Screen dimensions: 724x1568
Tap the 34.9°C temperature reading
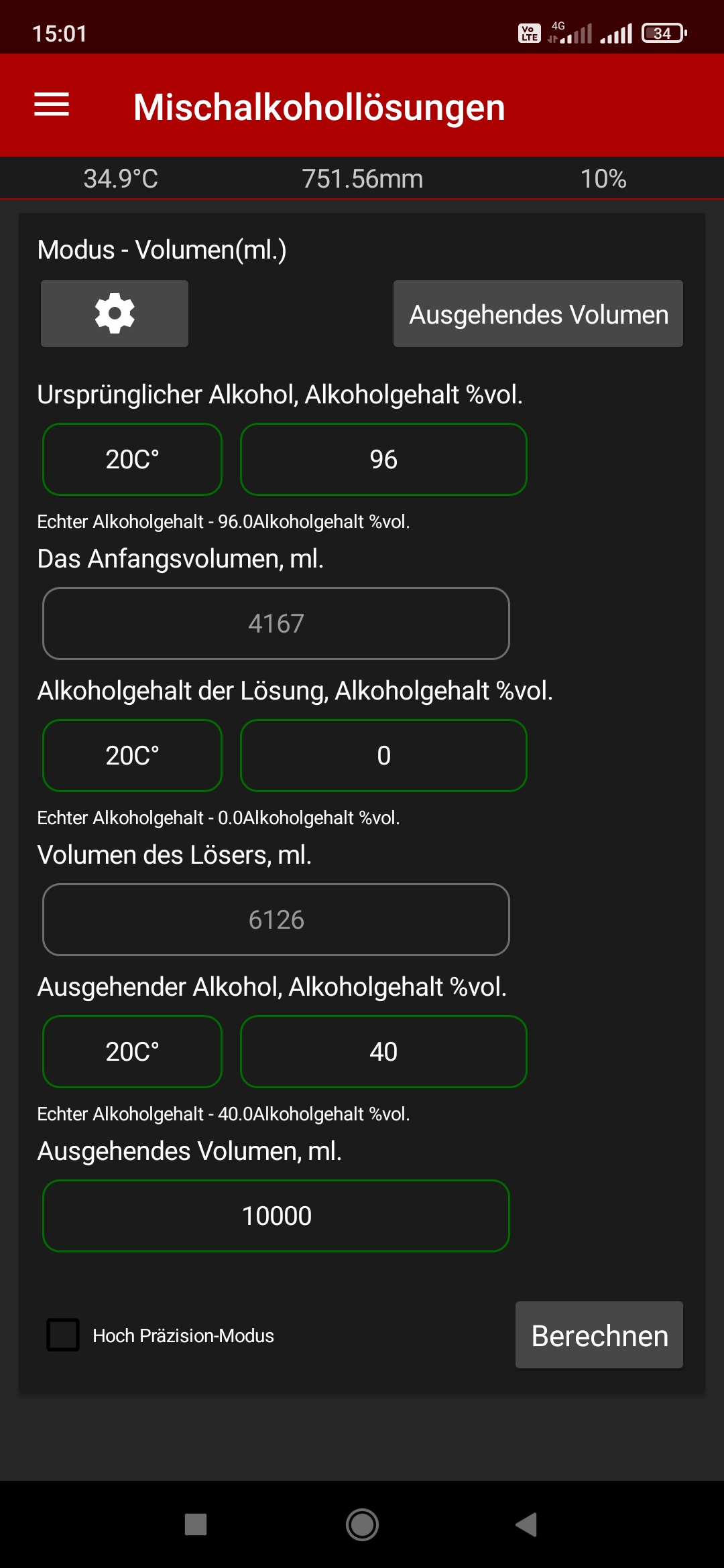(x=121, y=179)
